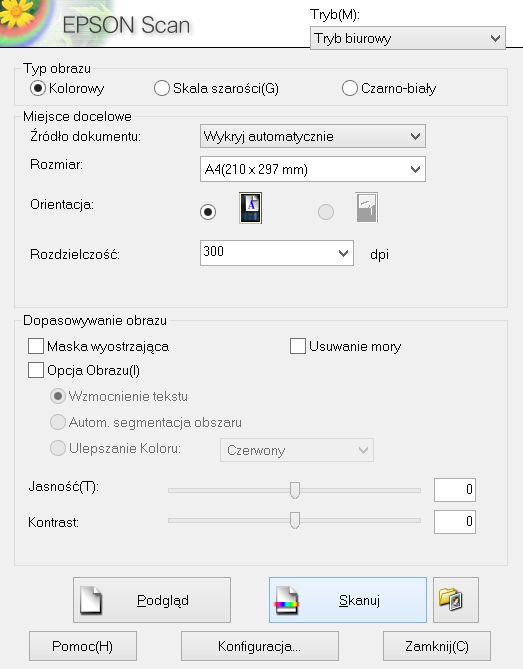This screenshot has width=523, height=669.
Task: Click the Konfiguracja... button
Action: pos(260,646)
